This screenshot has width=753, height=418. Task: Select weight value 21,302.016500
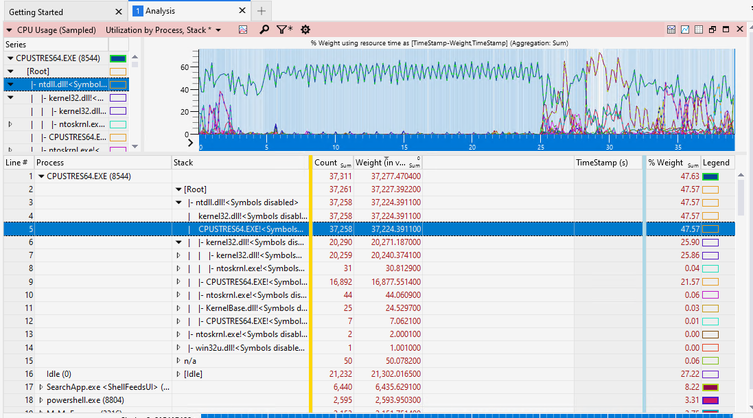coord(396,374)
